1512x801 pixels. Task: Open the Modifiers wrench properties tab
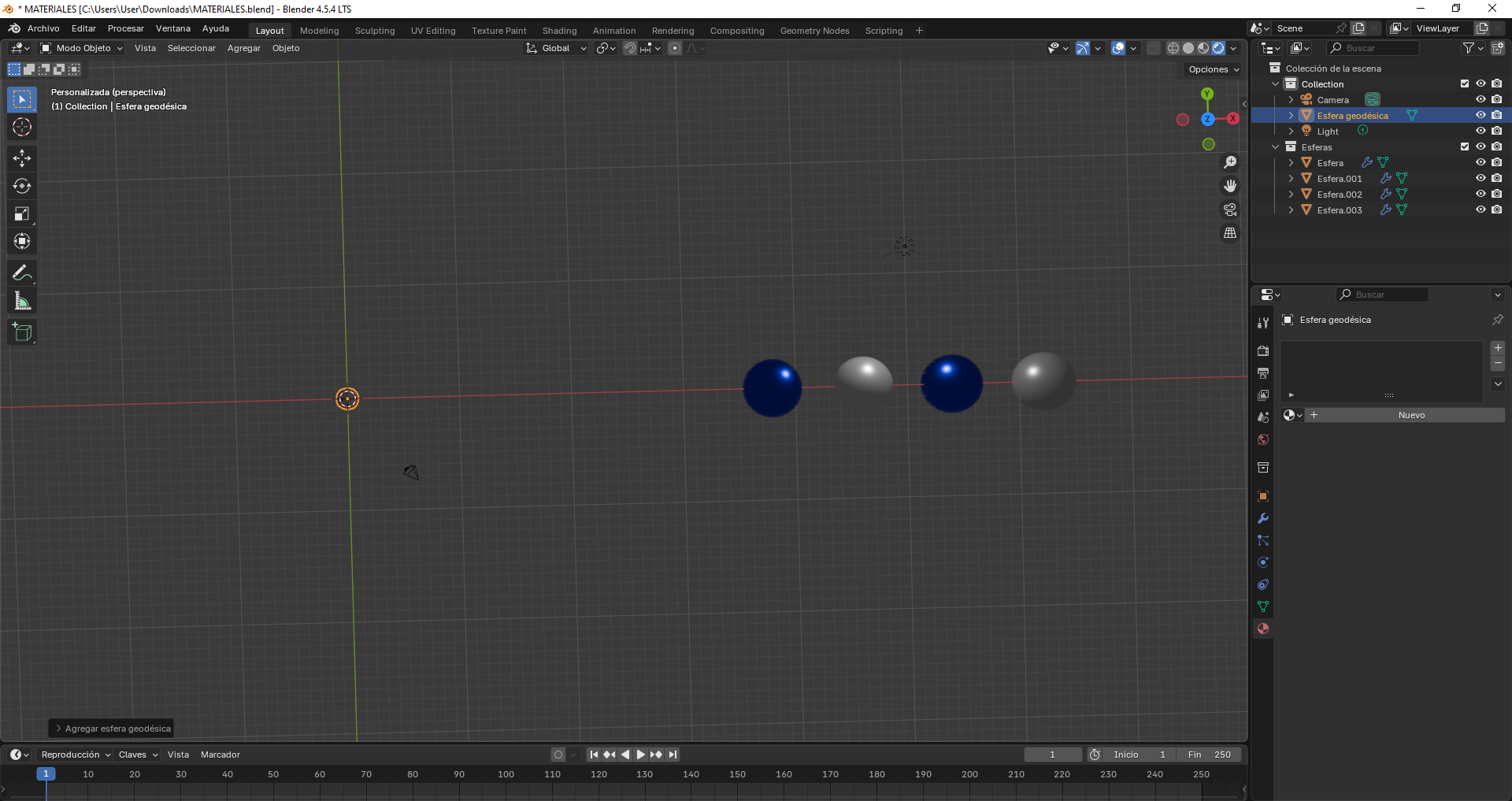(1263, 518)
